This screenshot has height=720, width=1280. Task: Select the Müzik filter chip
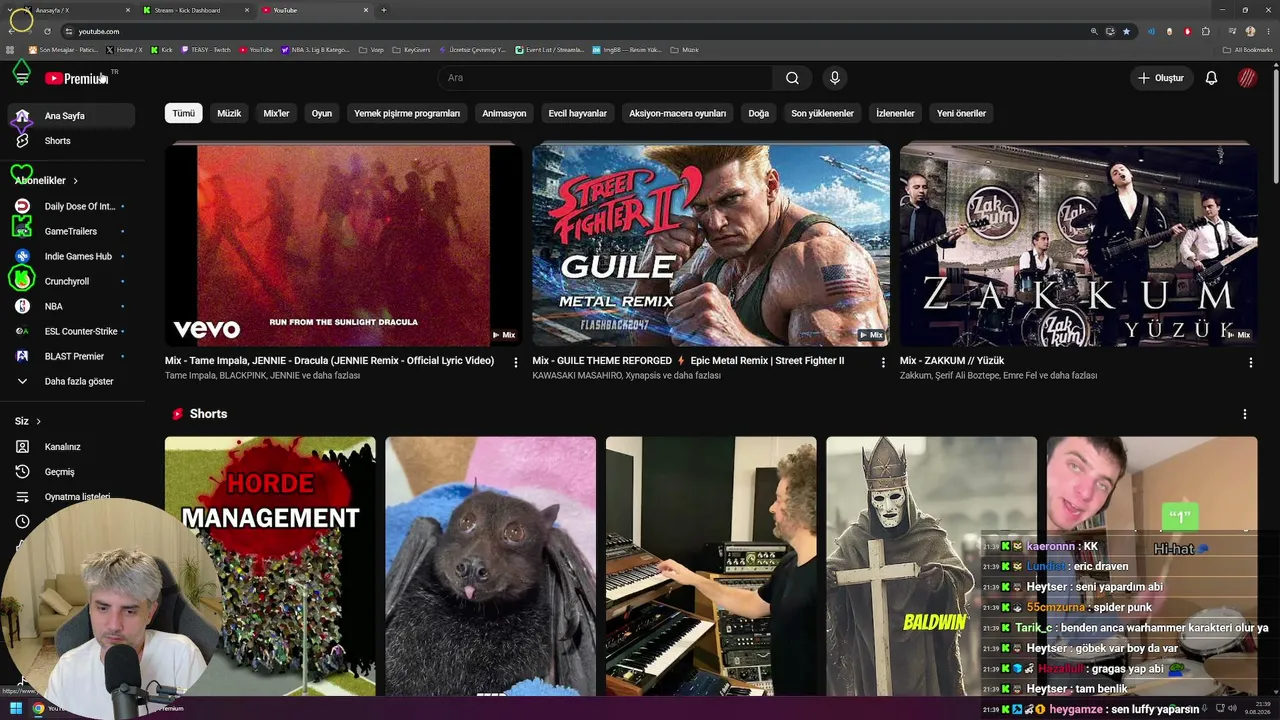(229, 114)
